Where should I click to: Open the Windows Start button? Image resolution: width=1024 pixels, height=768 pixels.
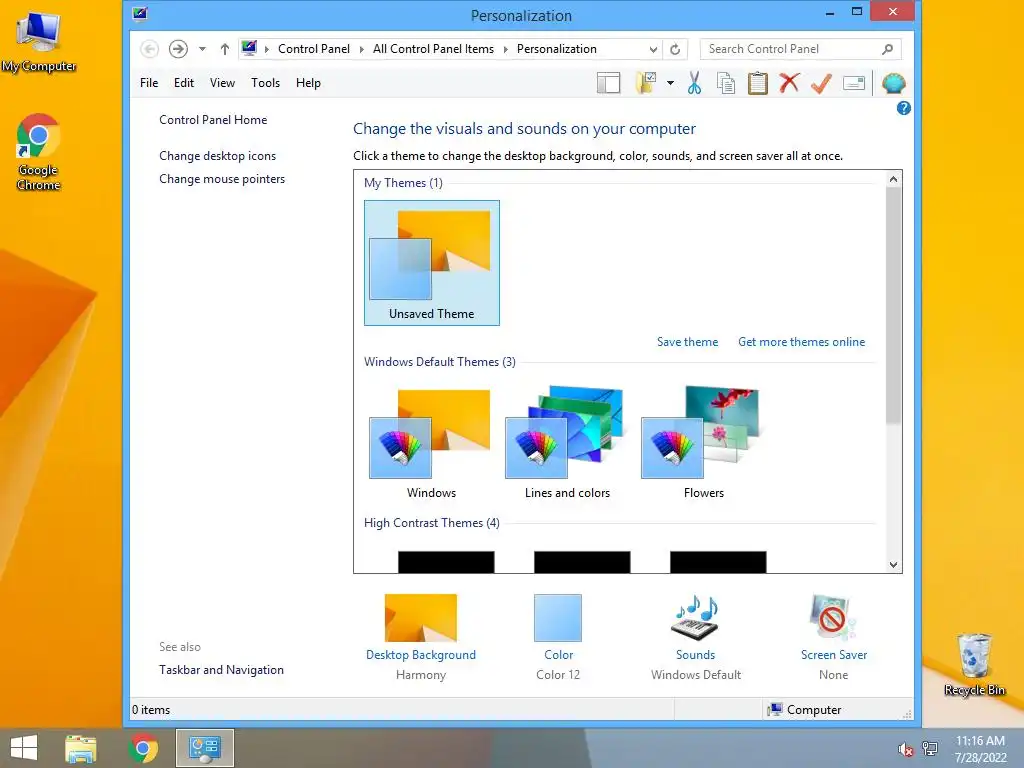[24, 748]
